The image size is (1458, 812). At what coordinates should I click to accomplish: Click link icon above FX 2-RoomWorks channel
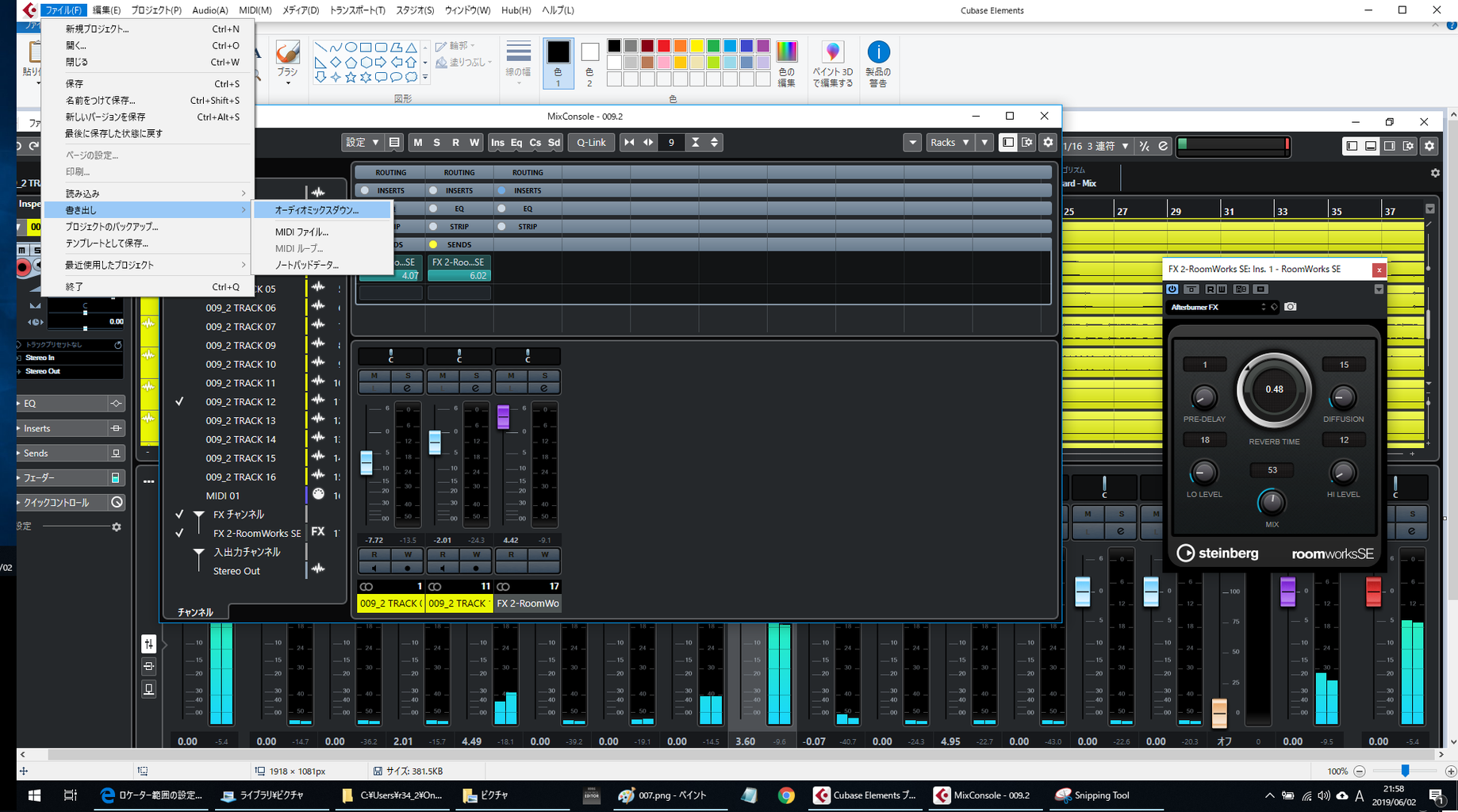503,587
